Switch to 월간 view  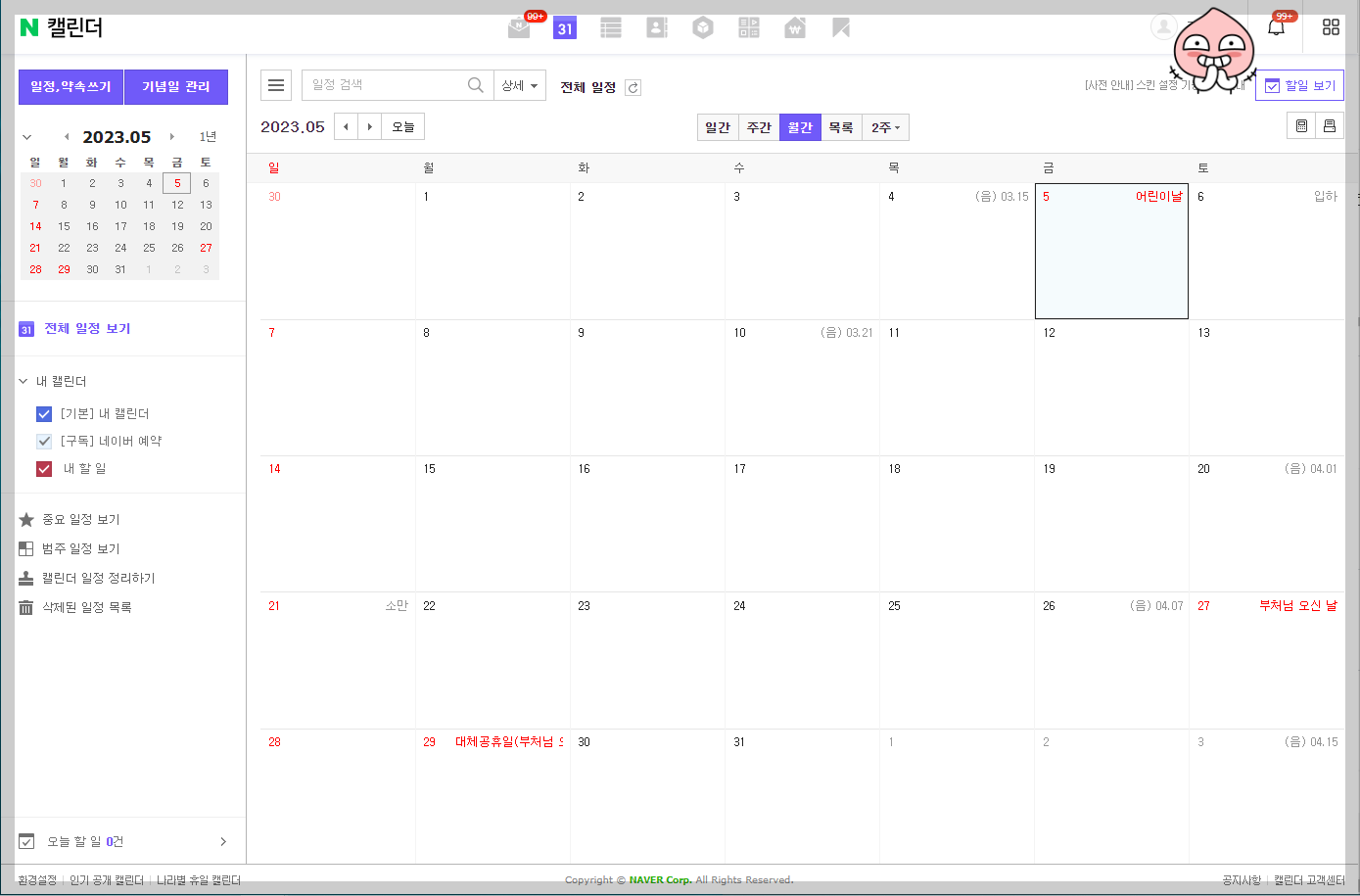pos(800,127)
